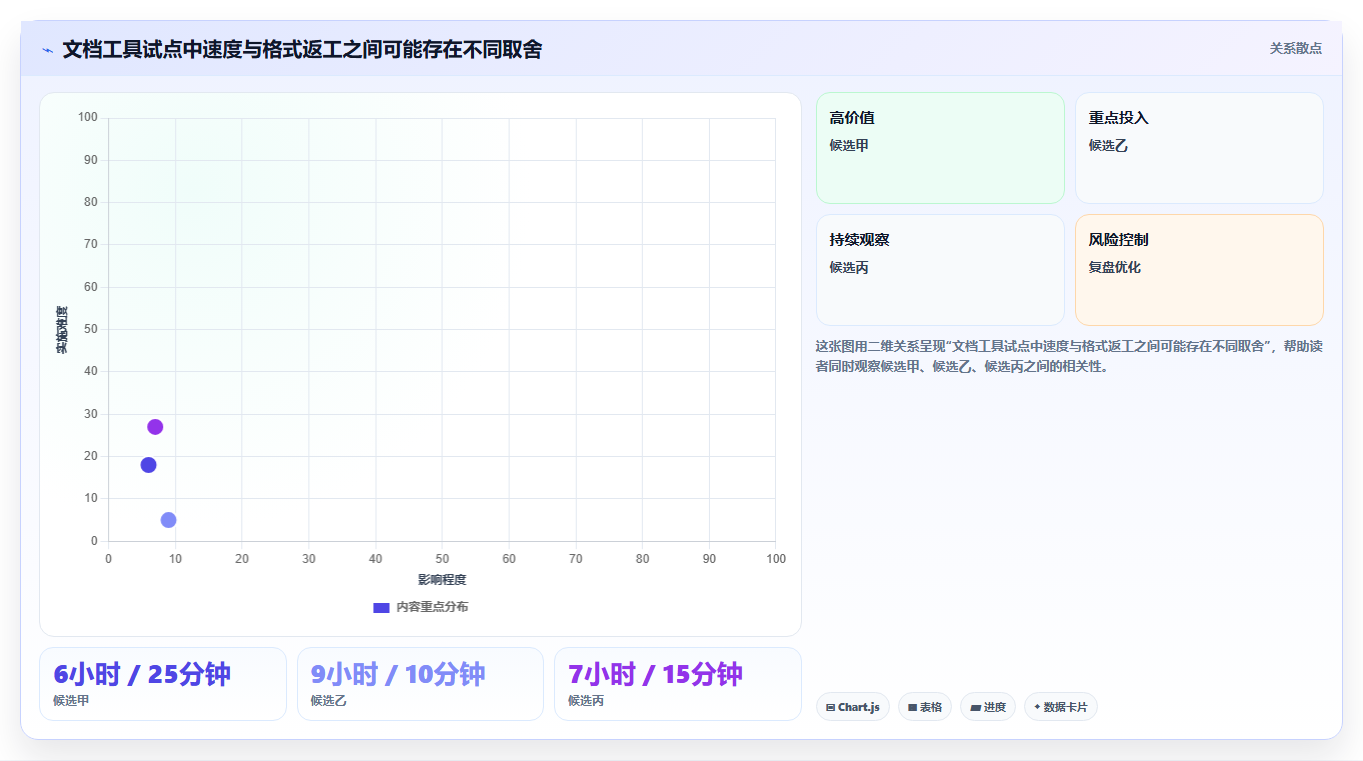Click the 内容重点分布 legend label
Viewport: 1363px width, 761px height.
pos(432,607)
